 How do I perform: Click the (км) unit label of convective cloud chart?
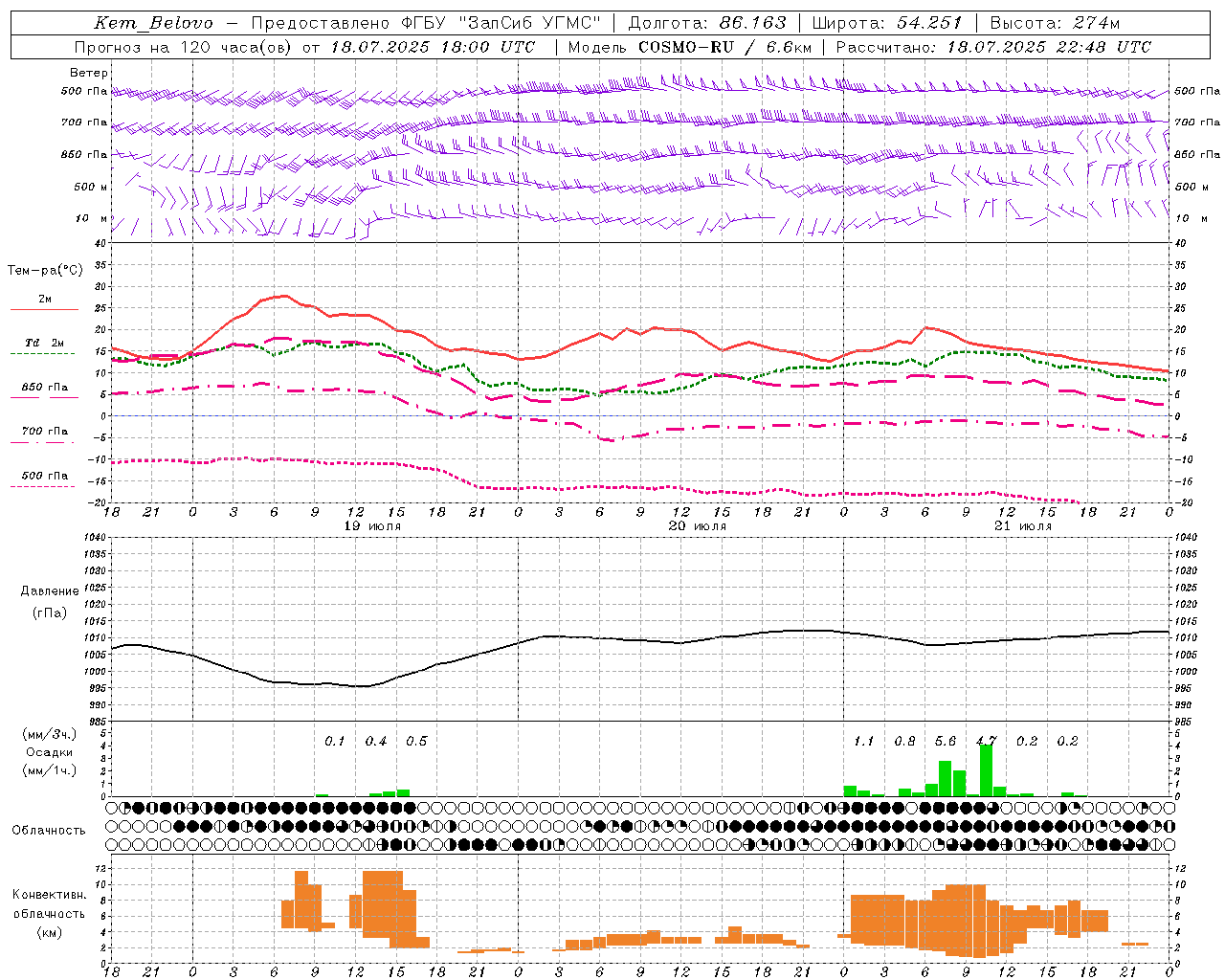tap(49, 932)
